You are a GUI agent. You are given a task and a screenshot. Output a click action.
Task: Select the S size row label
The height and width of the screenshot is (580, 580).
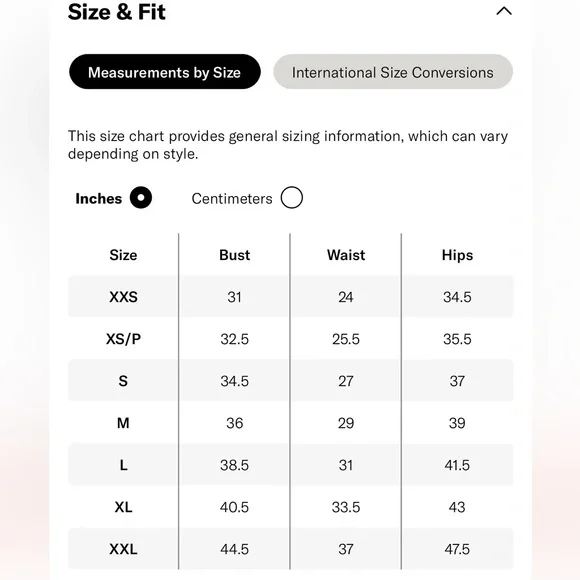[123, 381]
